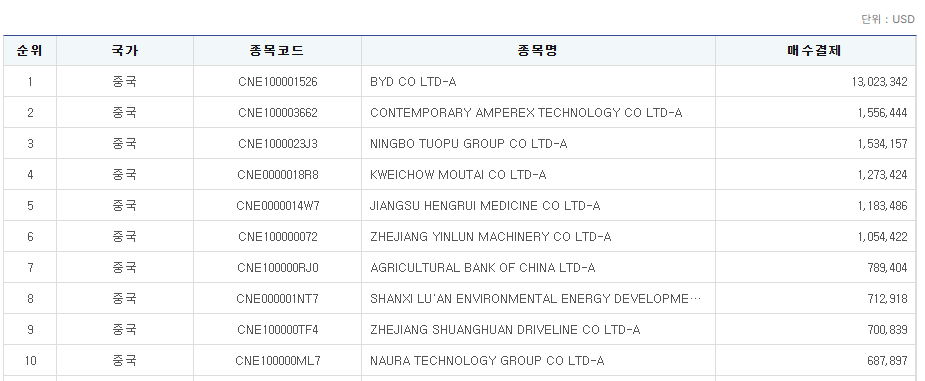The height and width of the screenshot is (381, 925).
Task: Click the 종목코드 column header
Action: pyautogui.click(x=277, y=51)
